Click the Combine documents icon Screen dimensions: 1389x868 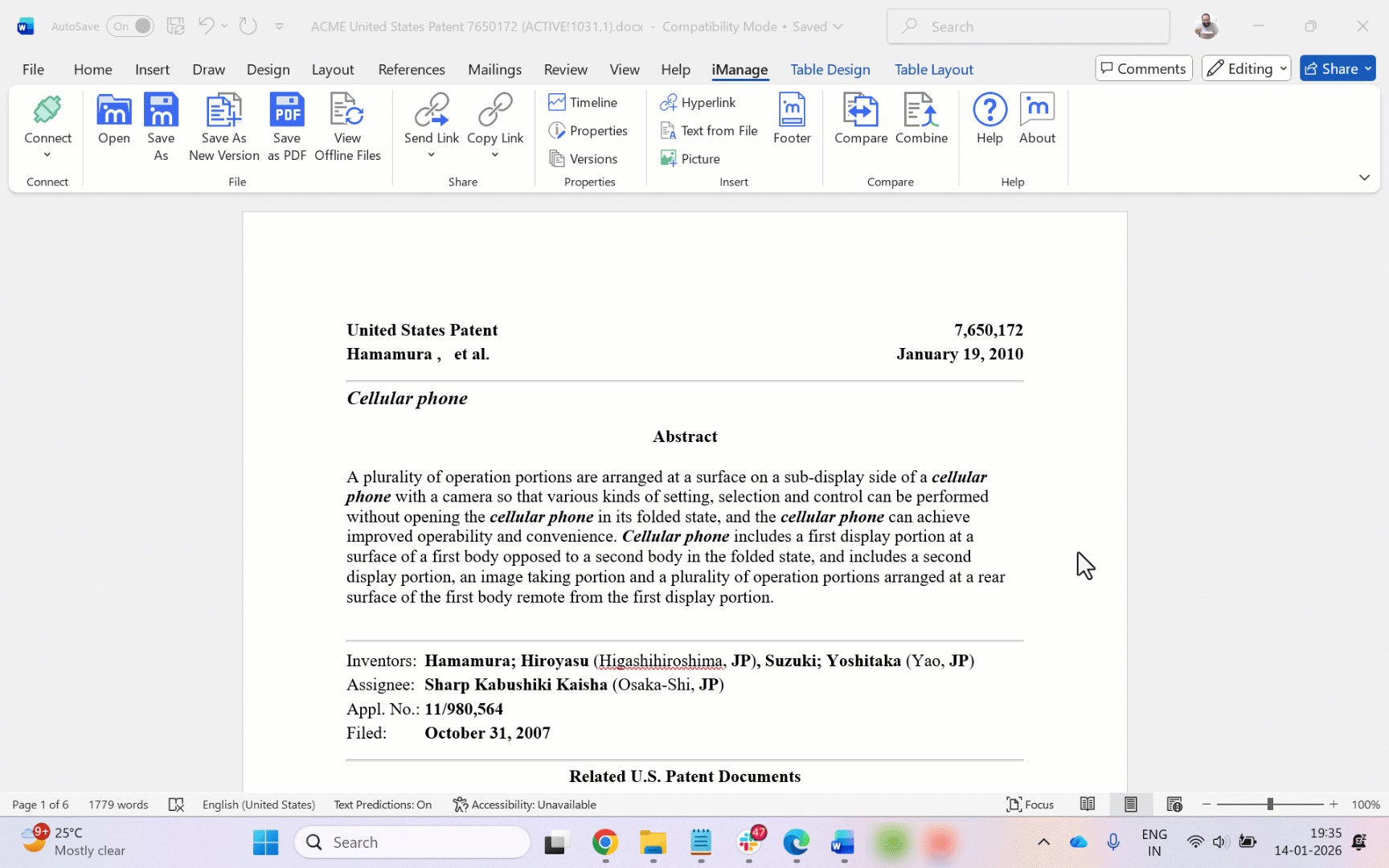point(921,111)
